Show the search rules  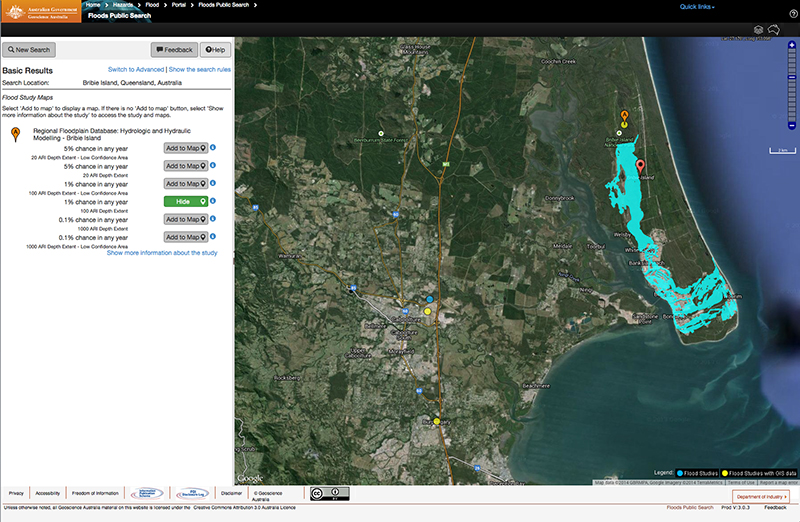point(200,69)
